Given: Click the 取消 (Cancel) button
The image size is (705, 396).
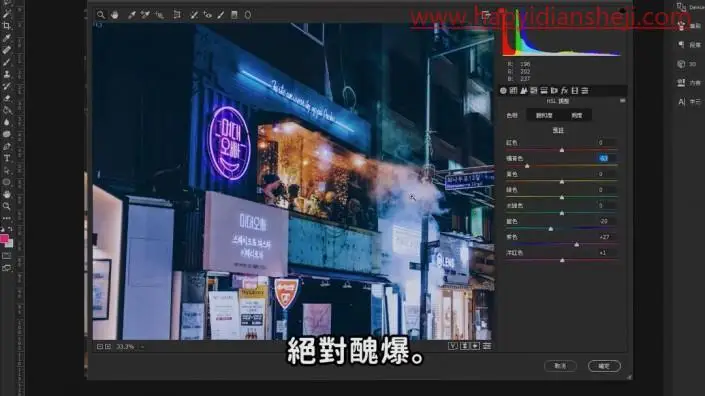Looking at the screenshot, I should pos(560,366).
